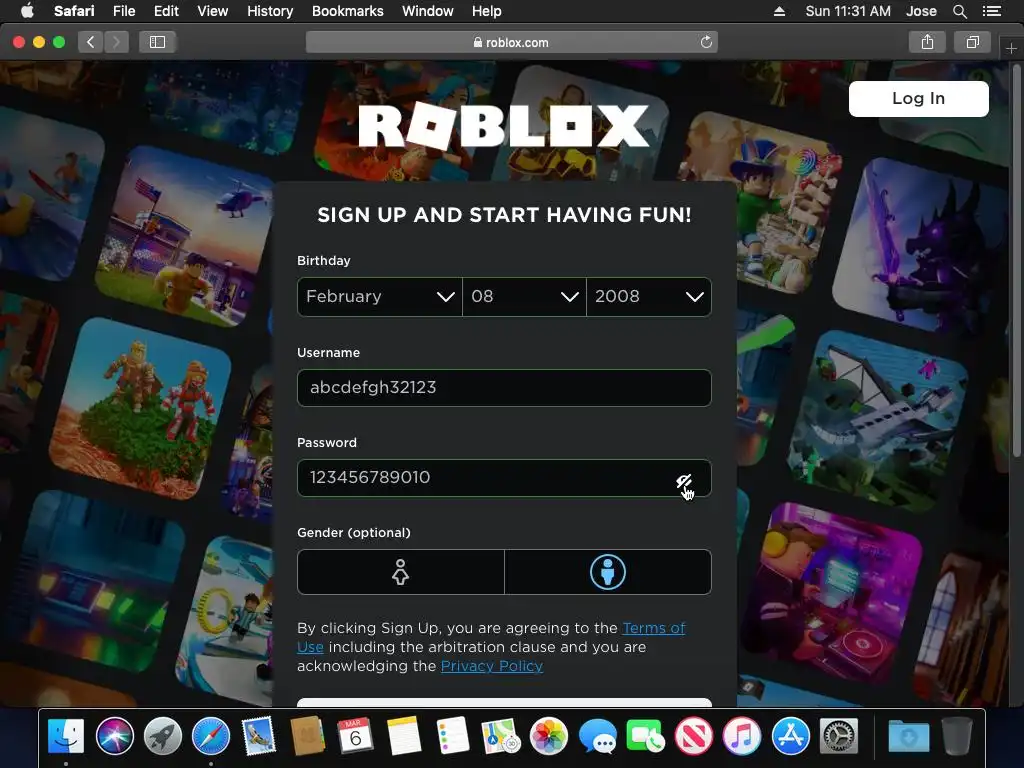Open Finder from the dock

point(66,736)
